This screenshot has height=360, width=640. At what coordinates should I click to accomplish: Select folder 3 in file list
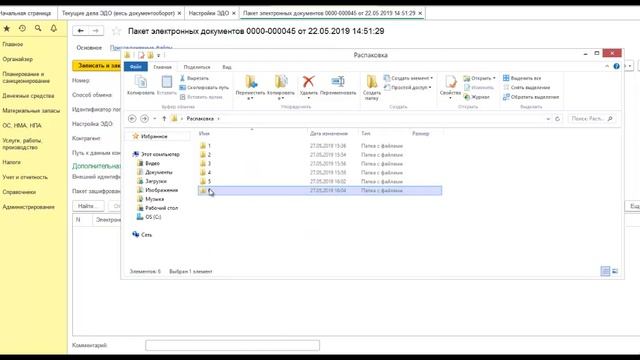click(320, 164)
